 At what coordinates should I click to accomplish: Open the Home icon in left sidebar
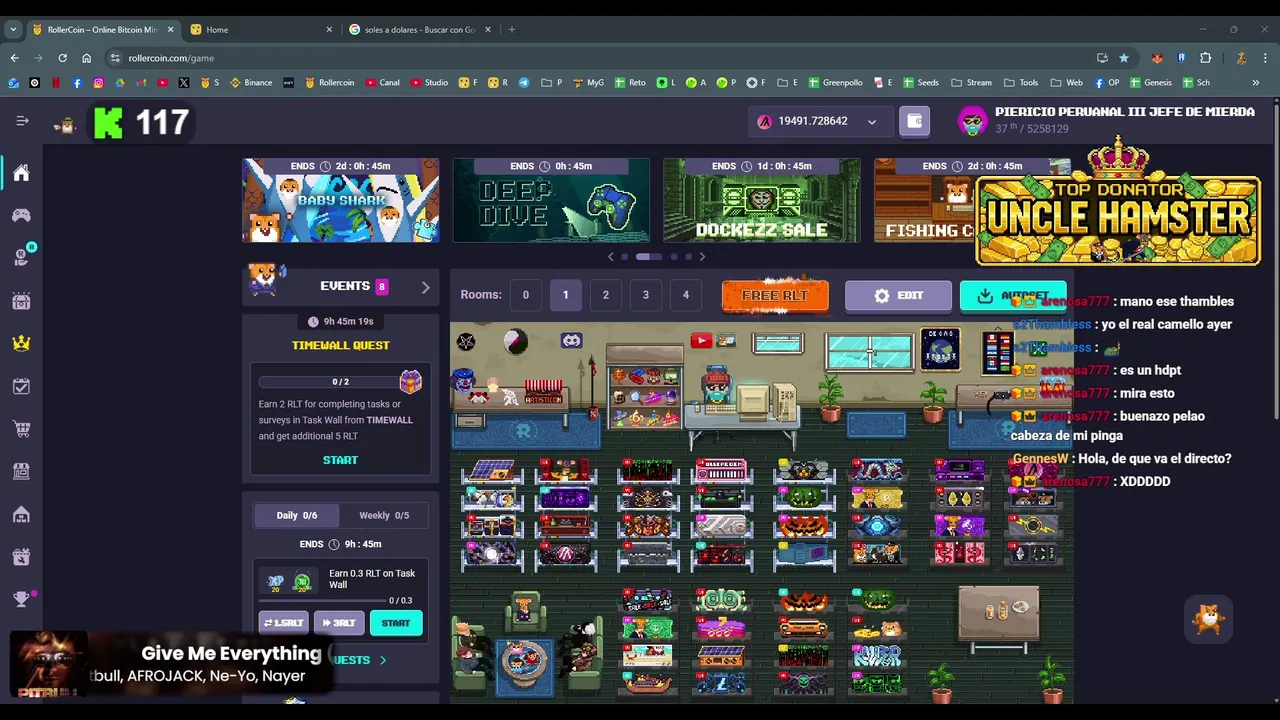pyautogui.click(x=21, y=173)
